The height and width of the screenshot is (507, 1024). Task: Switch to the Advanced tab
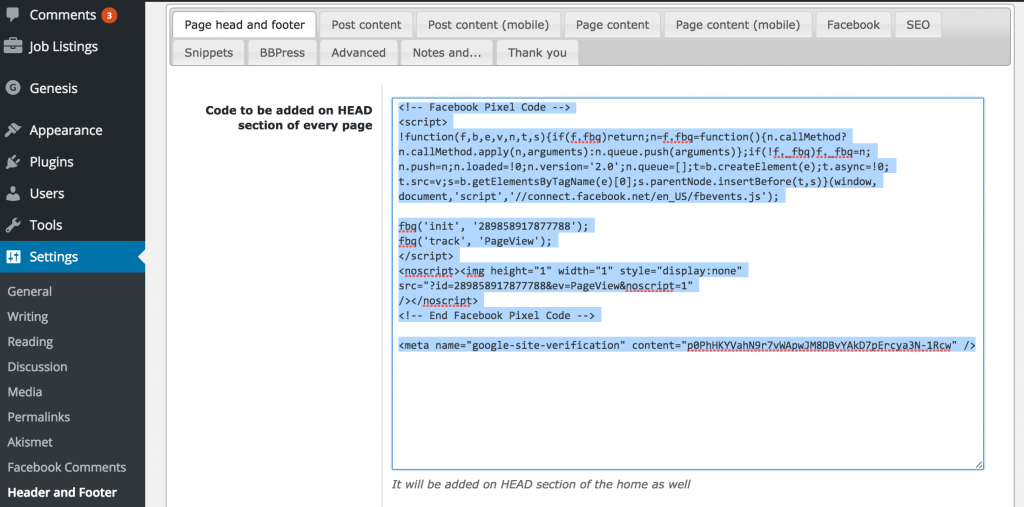tap(359, 52)
